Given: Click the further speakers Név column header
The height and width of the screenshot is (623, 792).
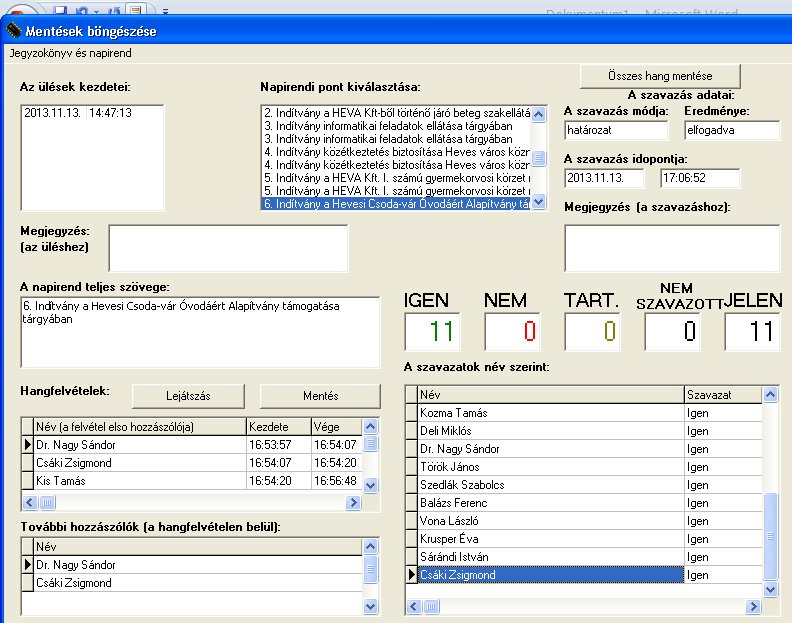Looking at the screenshot, I should coord(197,547).
